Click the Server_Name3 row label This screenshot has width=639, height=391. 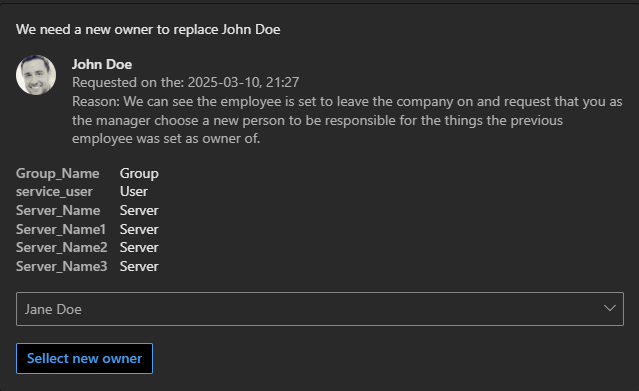coord(62,266)
